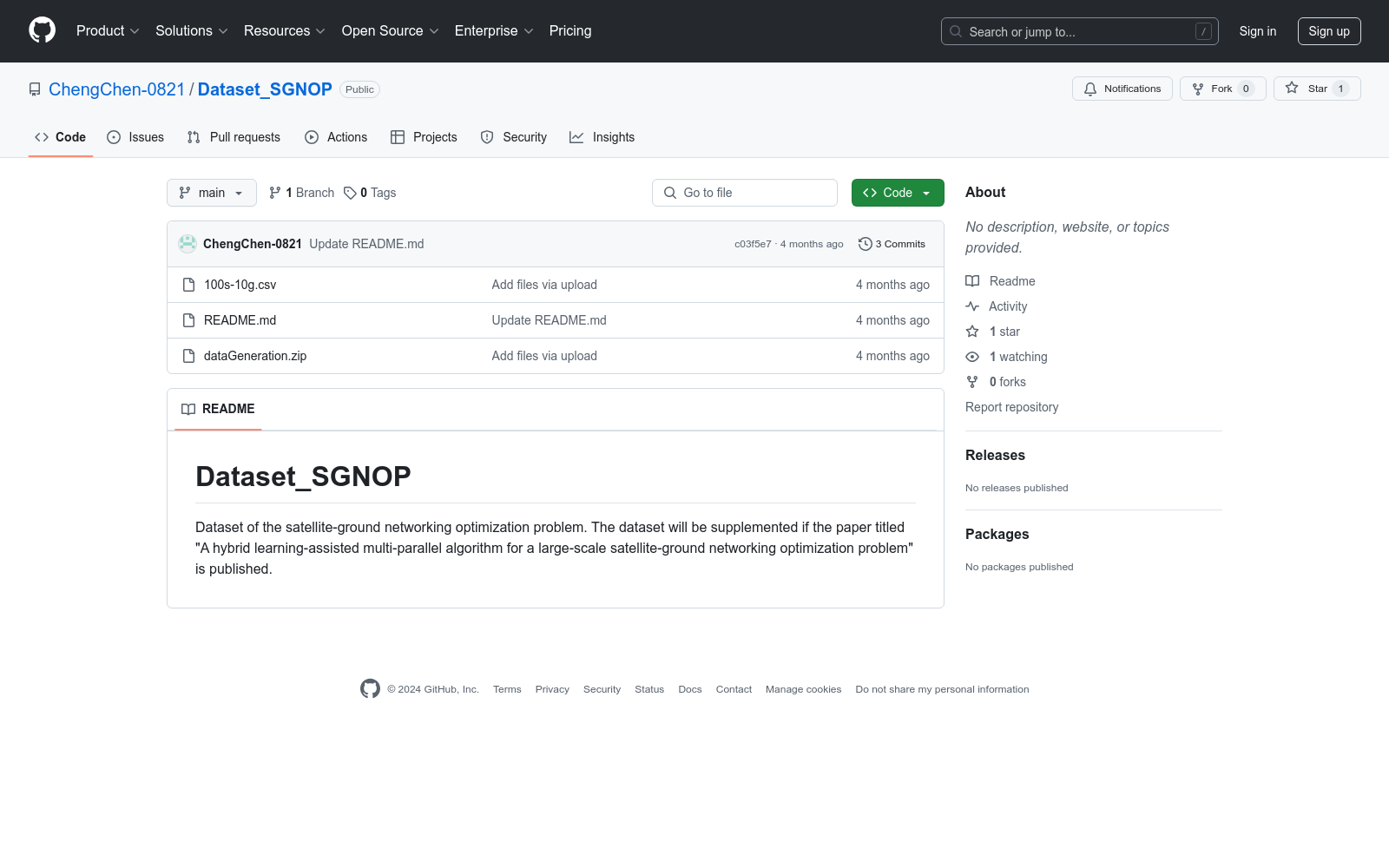Open ChengChen-0821 owner profile link
This screenshot has width=1389, height=868.
[116, 89]
